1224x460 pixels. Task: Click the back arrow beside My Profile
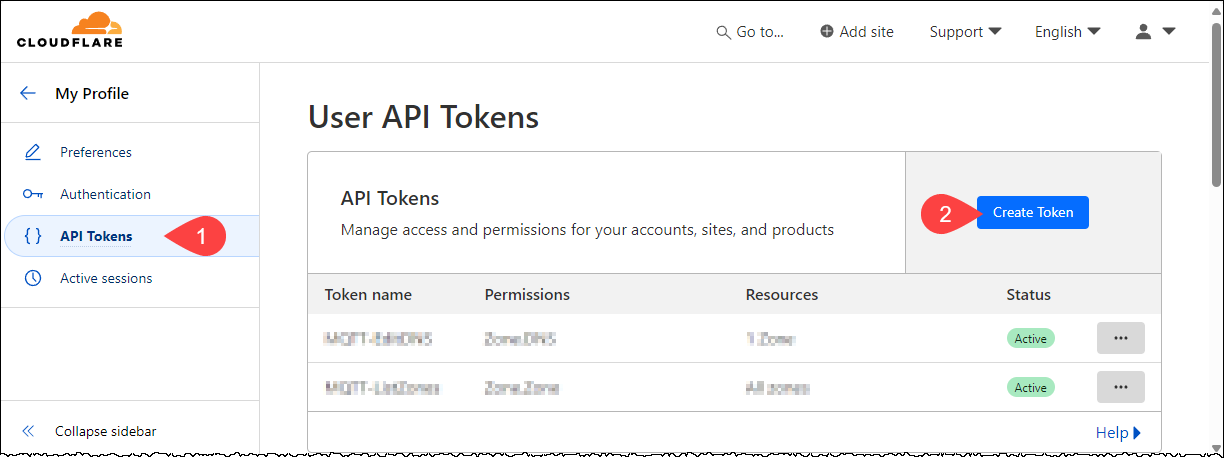28,93
